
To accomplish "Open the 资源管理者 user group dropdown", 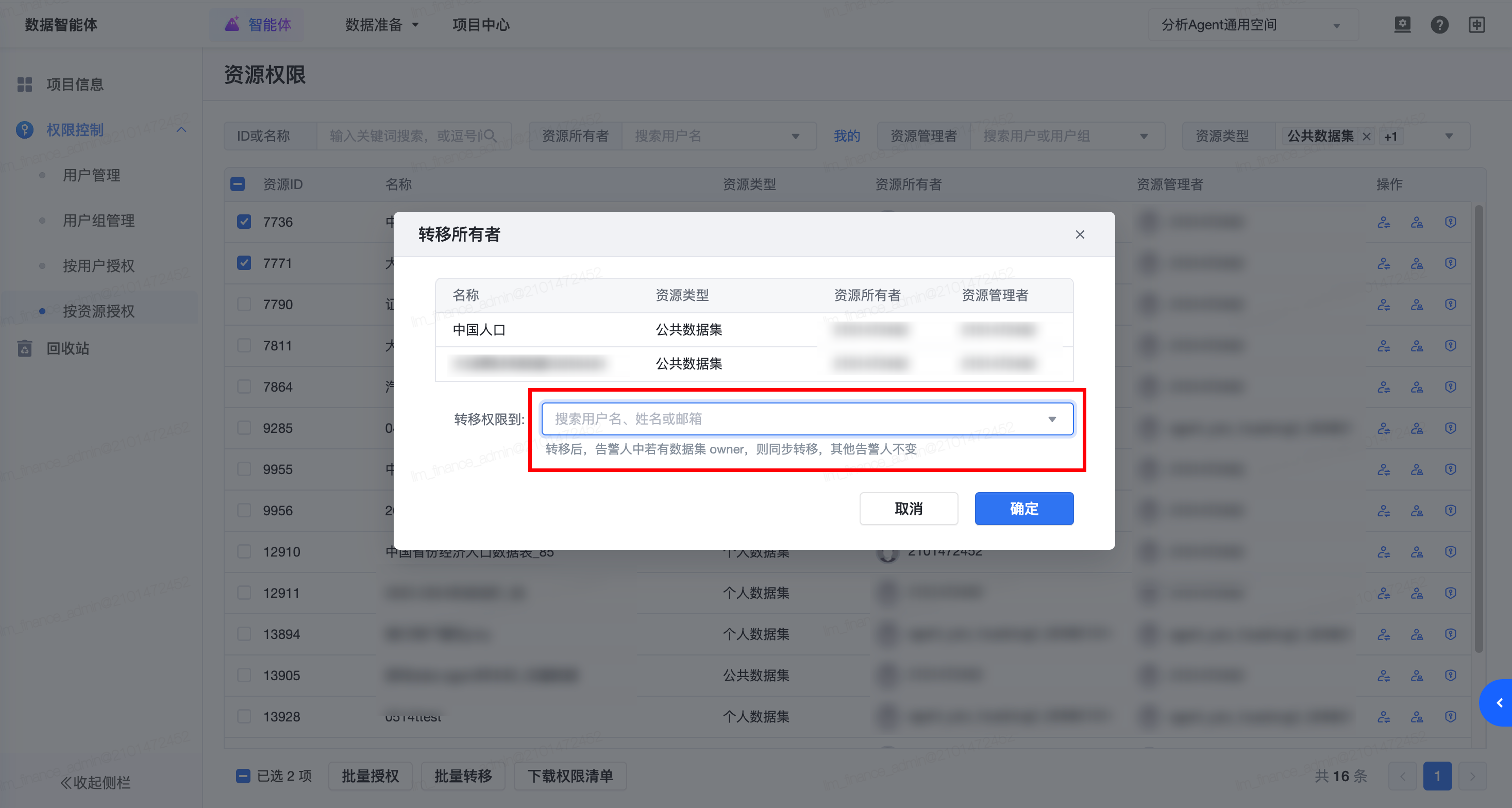I will point(1067,136).
